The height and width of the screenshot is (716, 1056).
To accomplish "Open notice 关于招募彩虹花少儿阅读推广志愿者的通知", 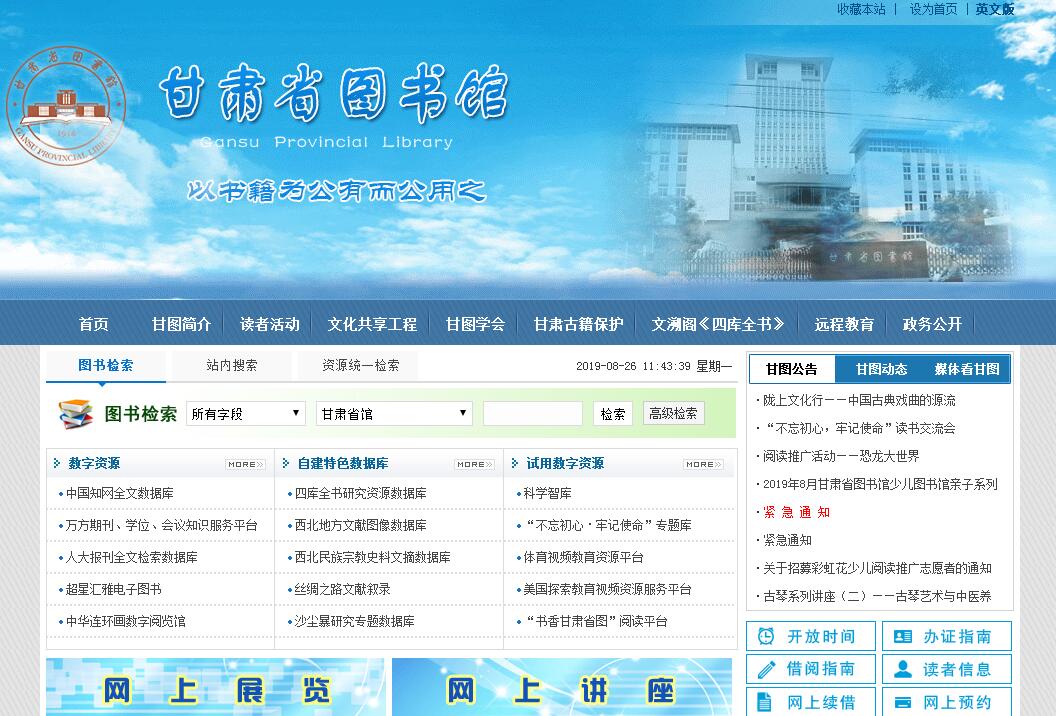I will pyautogui.click(x=878, y=568).
